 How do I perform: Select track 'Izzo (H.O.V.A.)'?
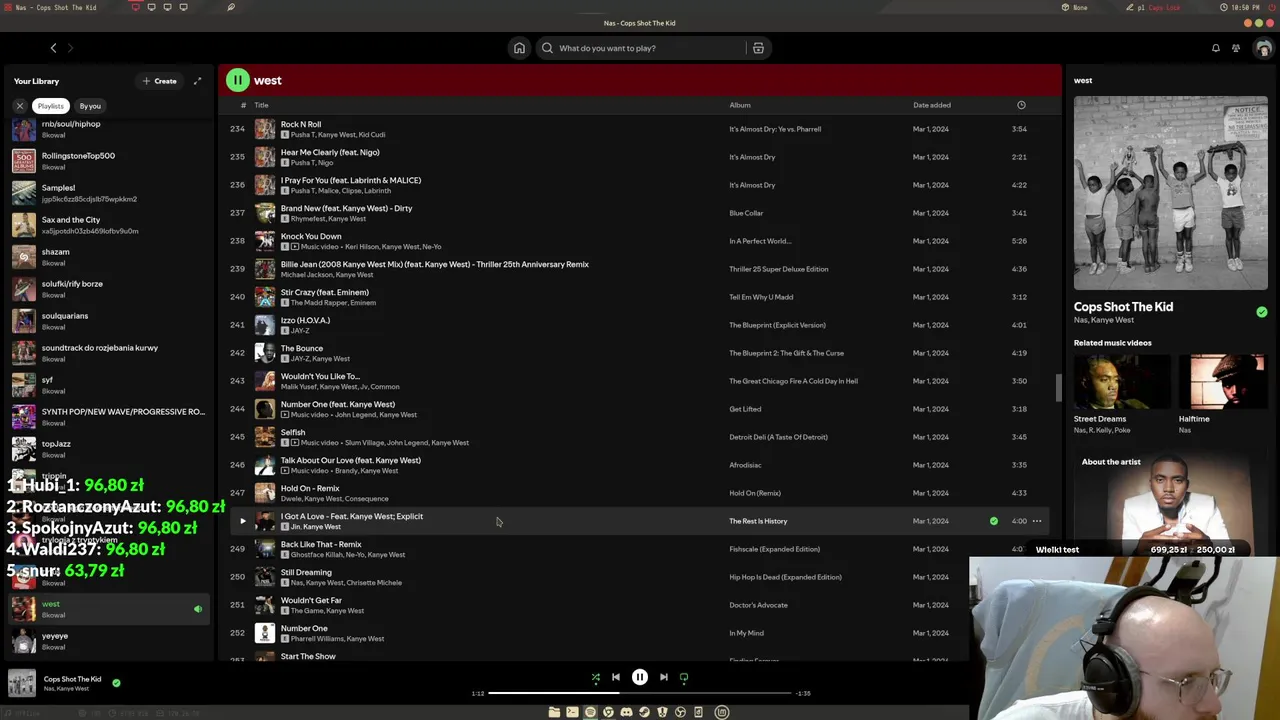[640, 325]
